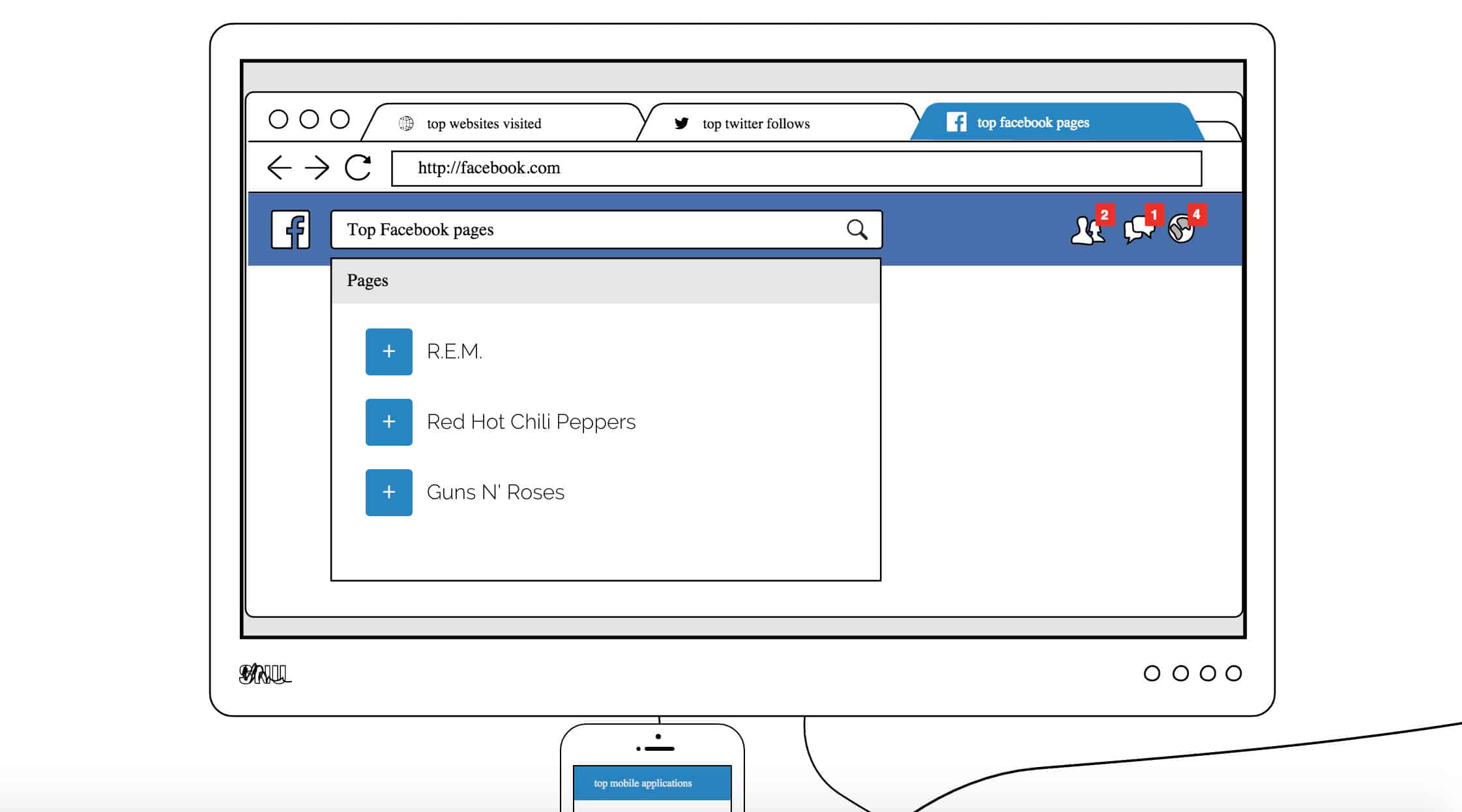1462x812 pixels.
Task: Click the Top Facebook pages search field
Action: click(x=606, y=229)
